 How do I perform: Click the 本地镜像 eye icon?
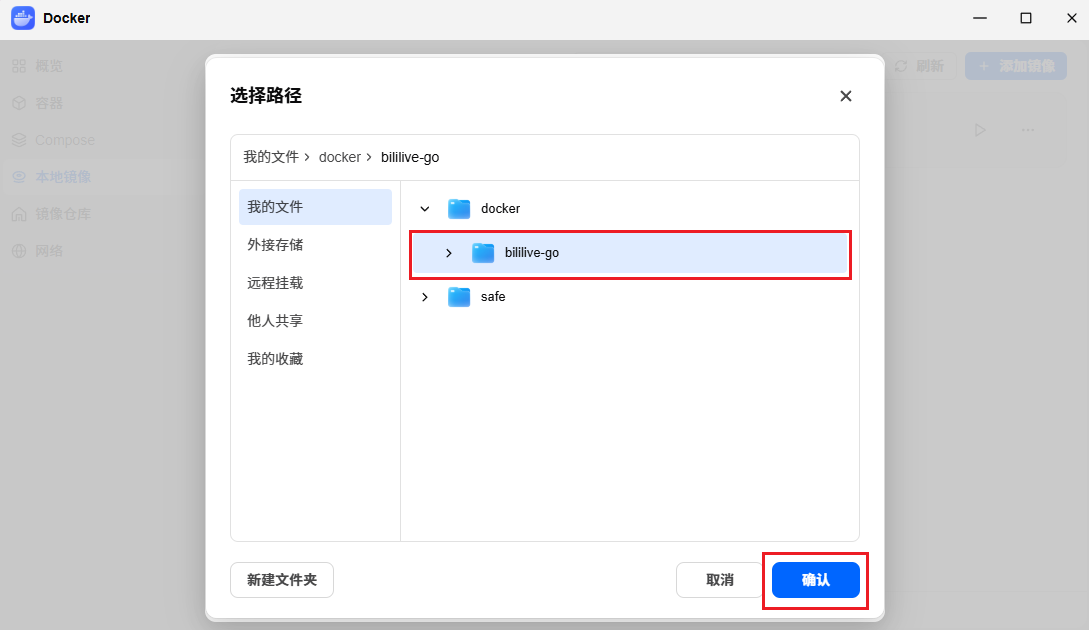pos(19,177)
